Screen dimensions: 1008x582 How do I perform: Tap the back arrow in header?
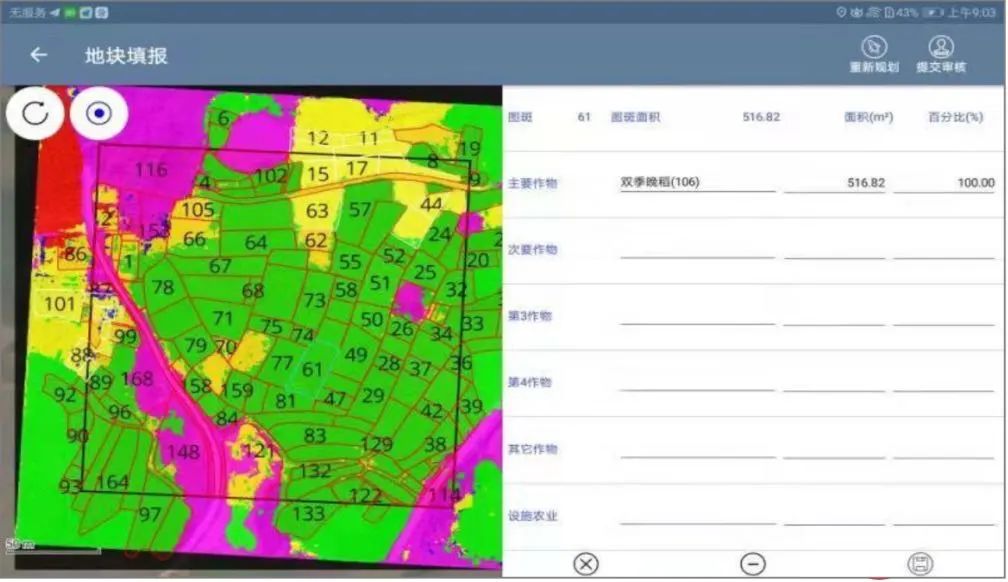(x=38, y=55)
